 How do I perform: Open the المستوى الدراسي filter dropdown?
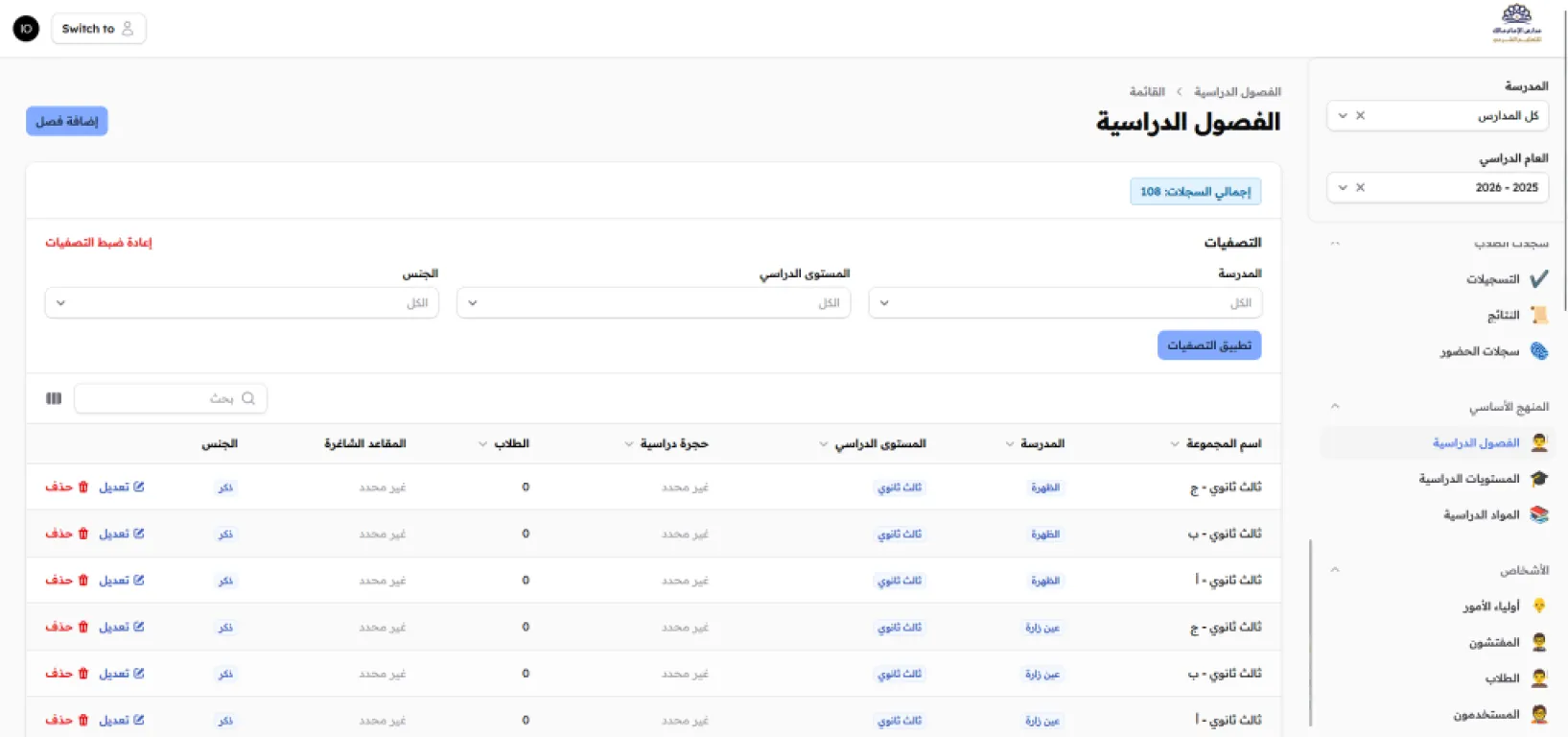[x=653, y=303]
